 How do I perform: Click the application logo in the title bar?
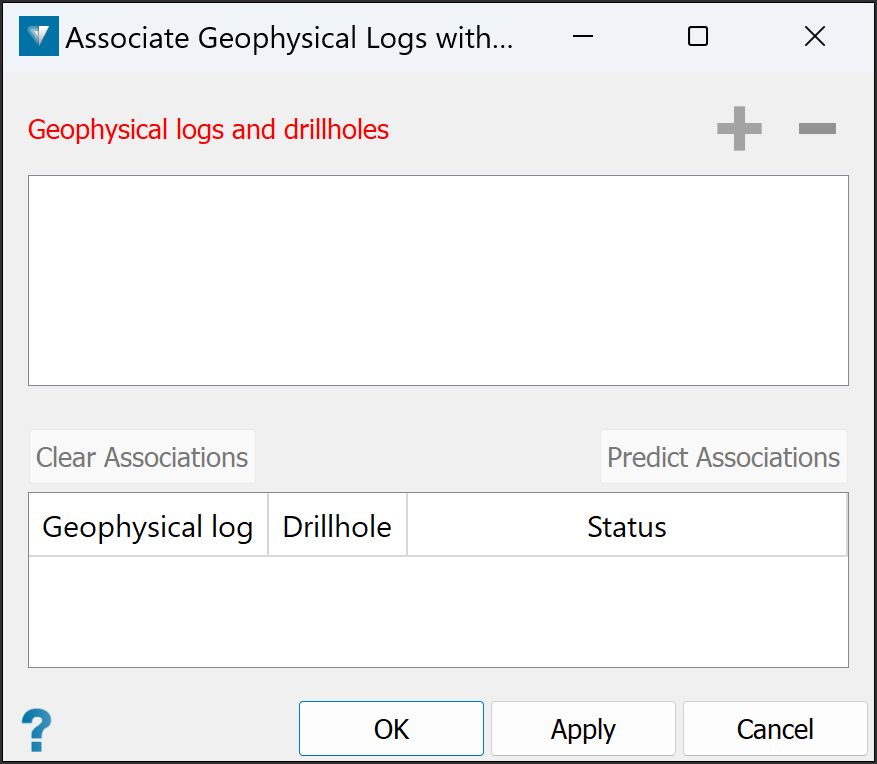click(39, 38)
